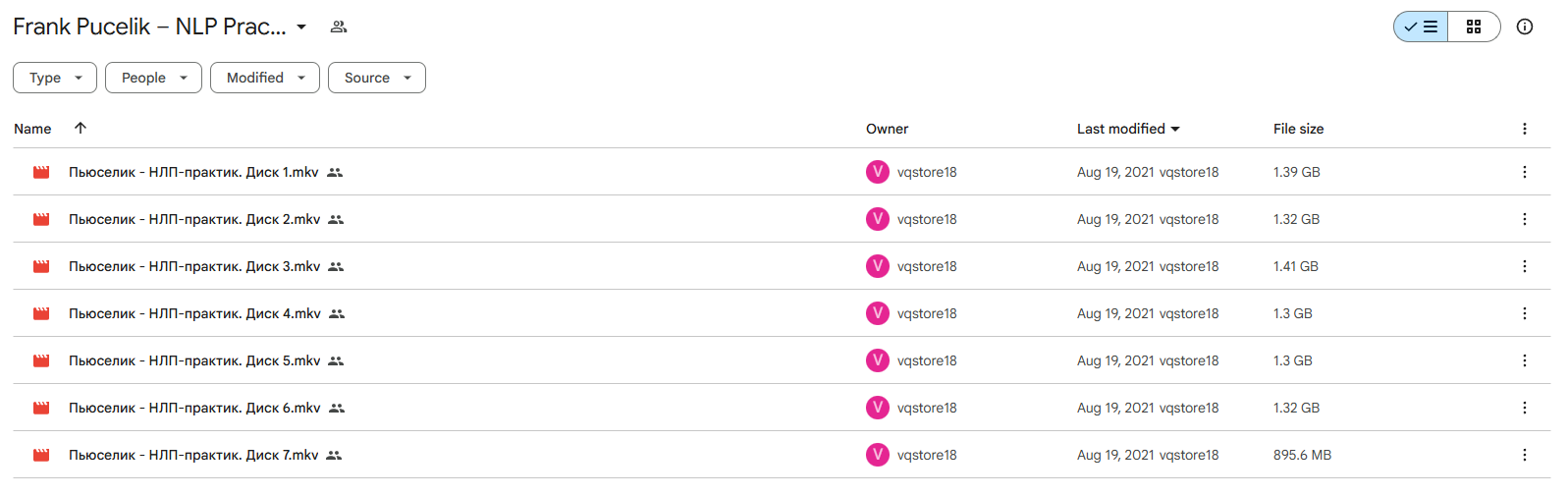
Task: Reverse sort direction with the Name arrow
Action: point(81,128)
